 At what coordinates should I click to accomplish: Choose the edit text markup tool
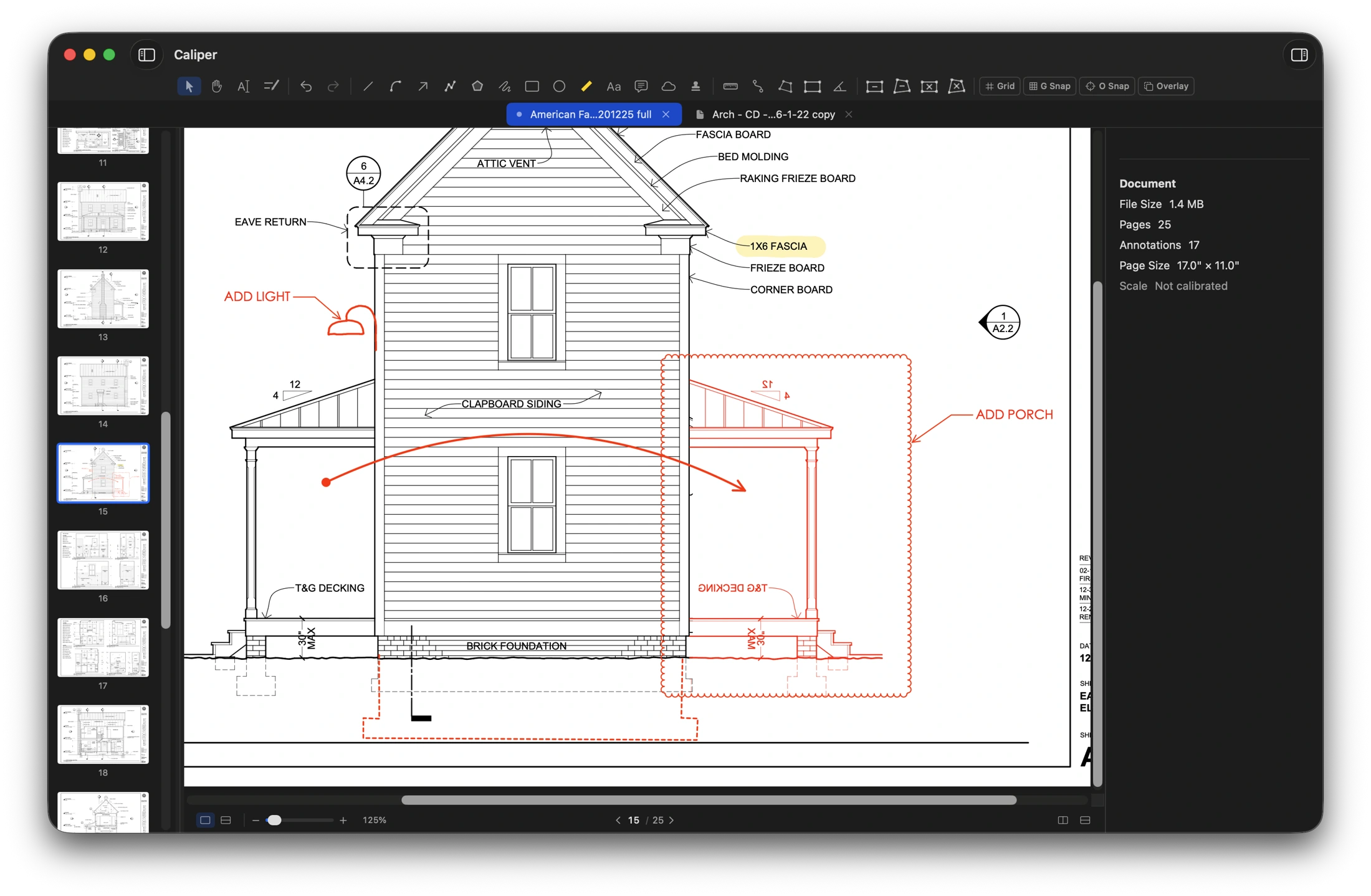[x=271, y=86]
